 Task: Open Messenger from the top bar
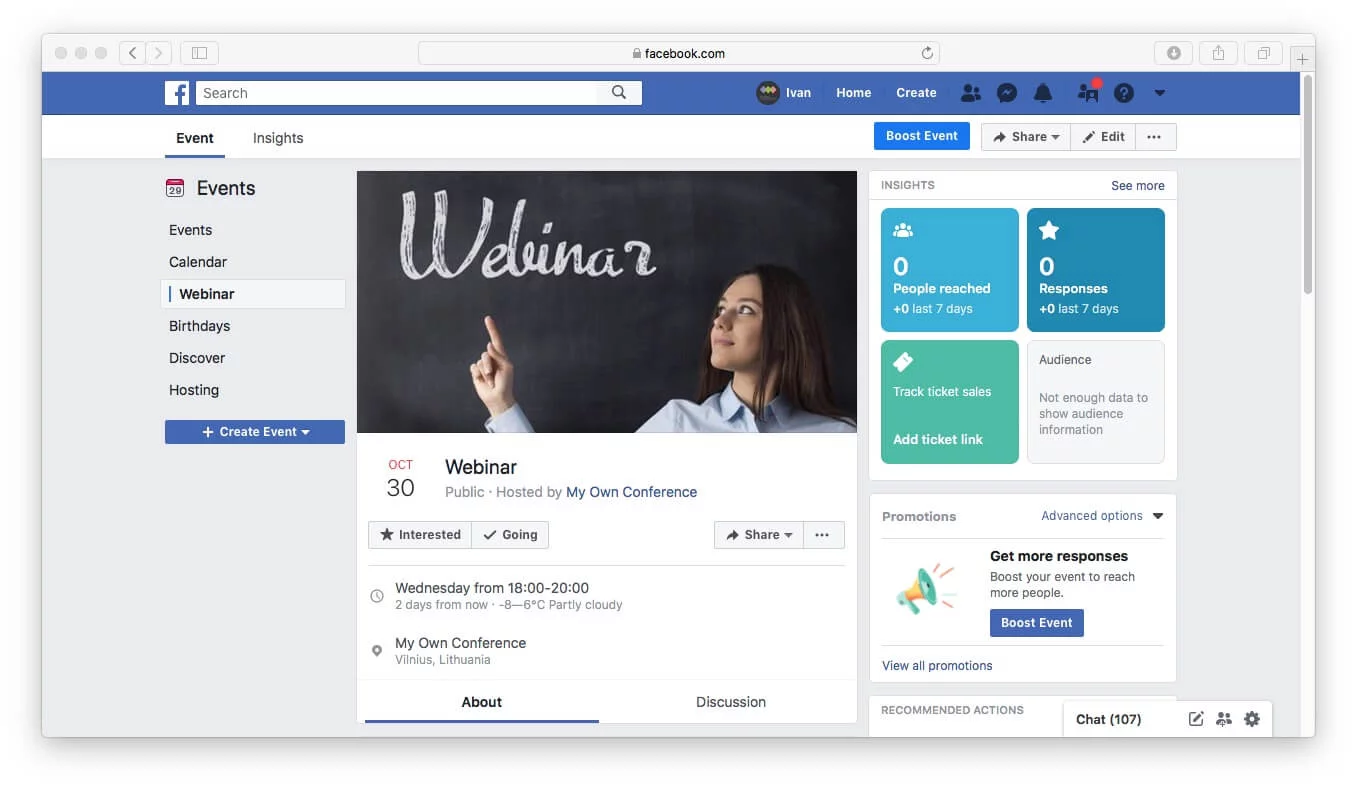(x=1006, y=92)
